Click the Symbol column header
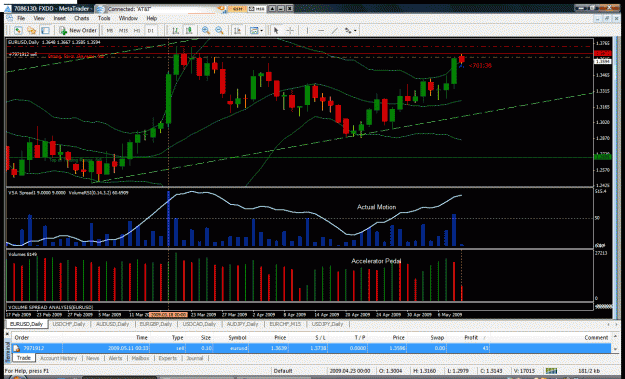This screenshot has width=625, height=379. [237, 338]
